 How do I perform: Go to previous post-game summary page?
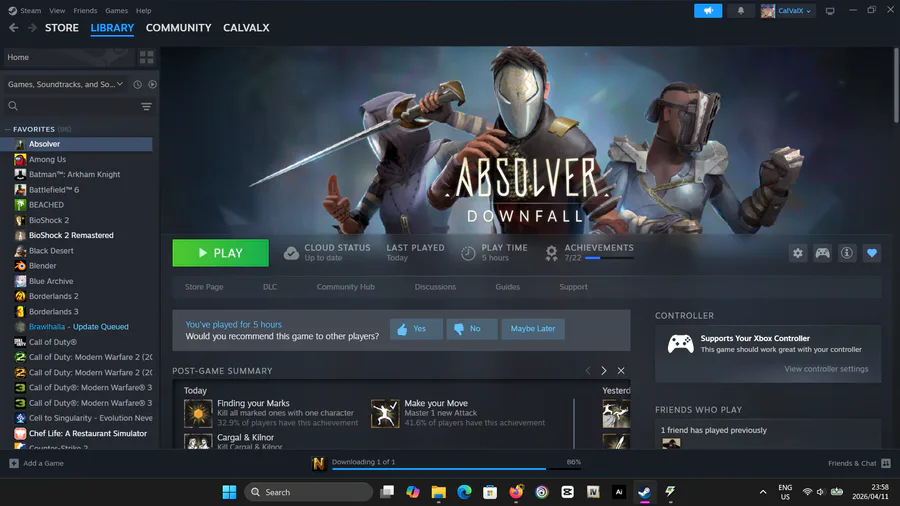pyautogui.click(x=587, y=371)
